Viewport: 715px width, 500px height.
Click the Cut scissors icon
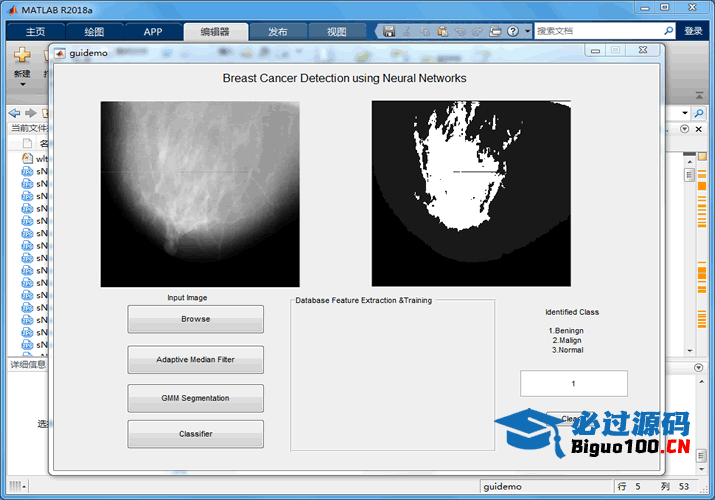point(407,31)
